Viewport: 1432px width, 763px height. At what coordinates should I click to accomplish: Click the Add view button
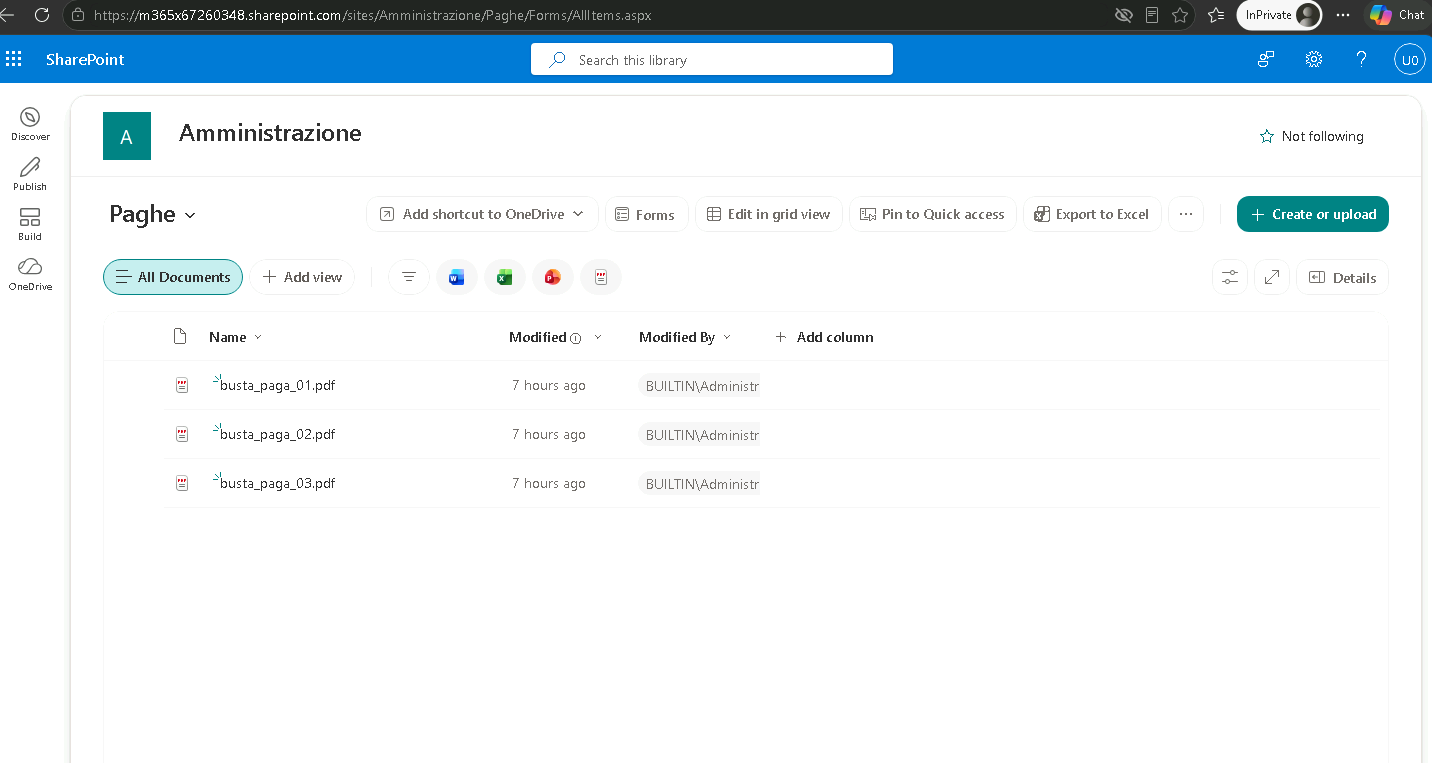pyautogui.click(x=302, y=277)
